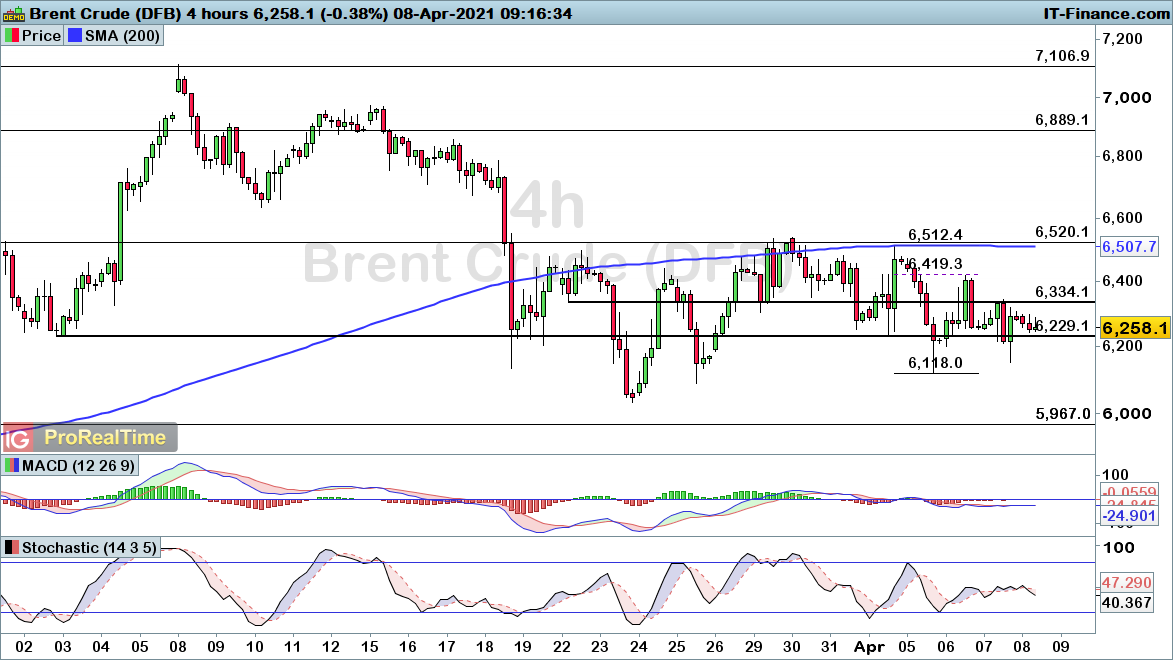Click the 6,419.3 dashed level label
The width and height of the screenshot is (1173, 660).
(x=935, y=264)
